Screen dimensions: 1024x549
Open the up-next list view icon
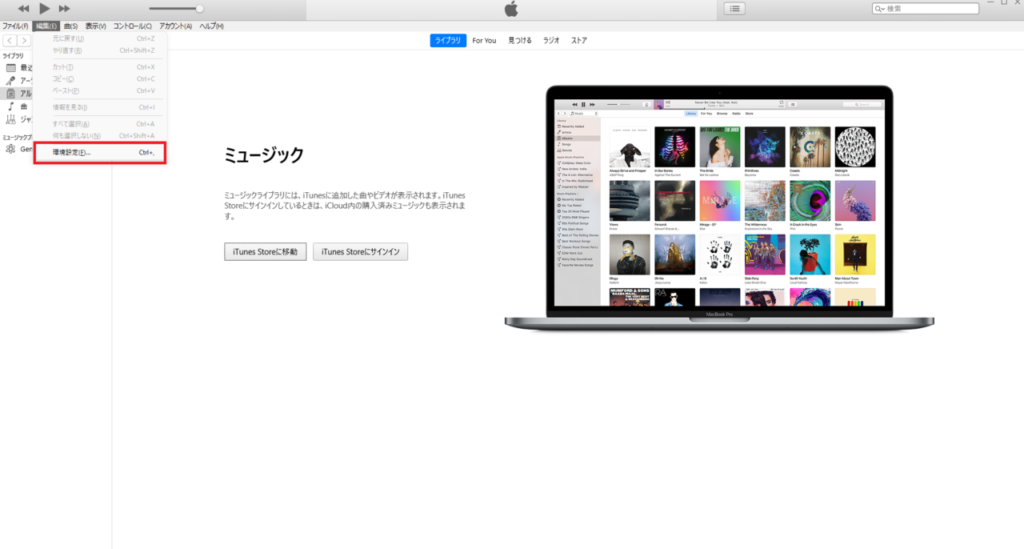pos(735,8)
